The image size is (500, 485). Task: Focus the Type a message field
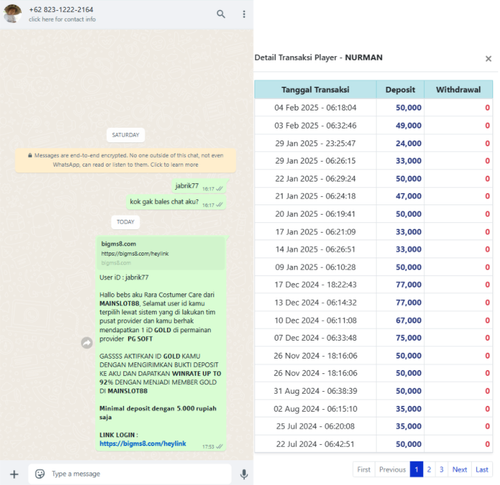coord(130,474)
